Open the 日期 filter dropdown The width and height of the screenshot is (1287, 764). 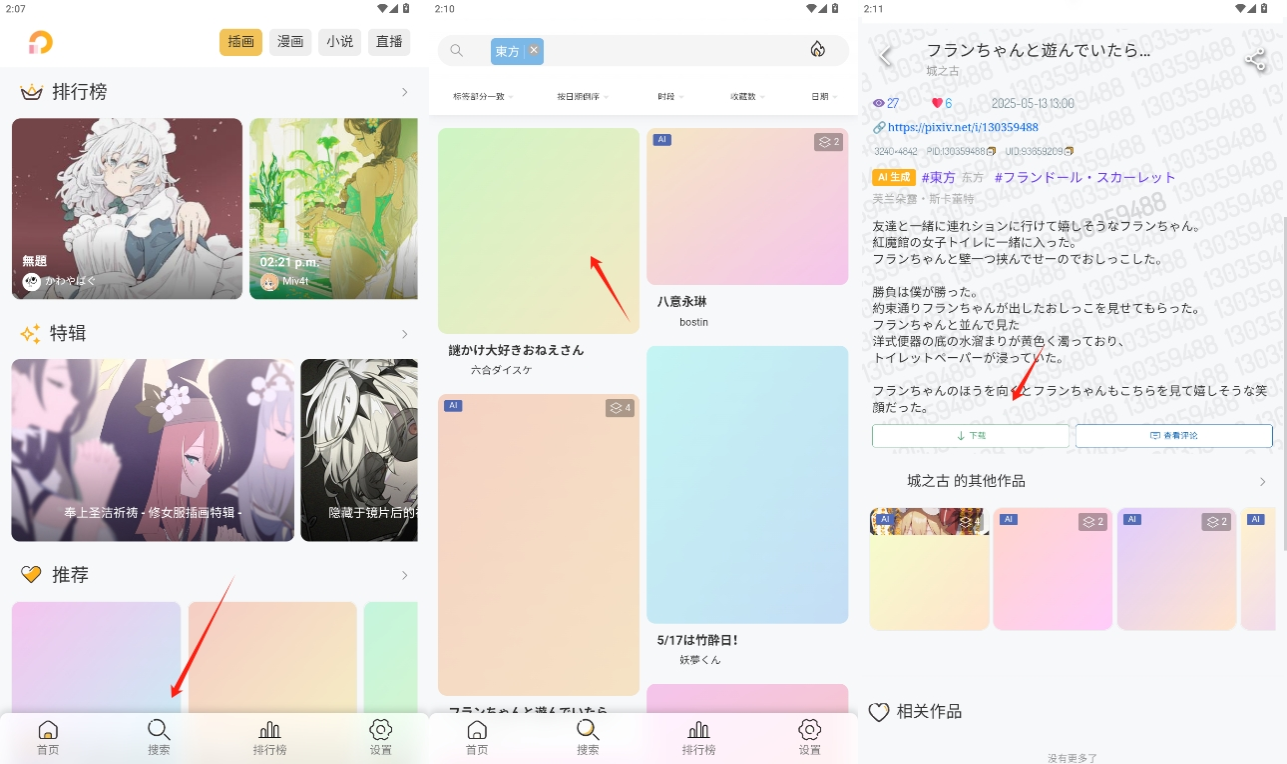(x=824, y=97)
